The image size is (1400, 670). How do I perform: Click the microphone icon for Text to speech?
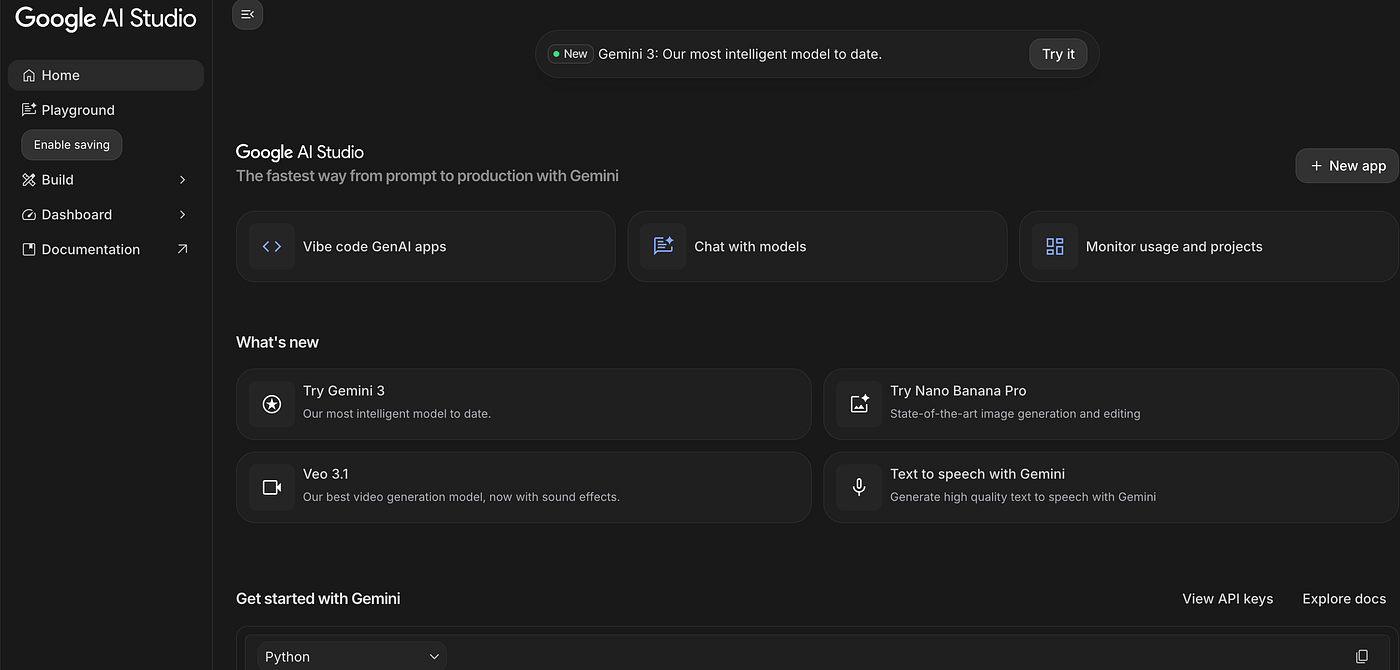(x=859, y=487)
